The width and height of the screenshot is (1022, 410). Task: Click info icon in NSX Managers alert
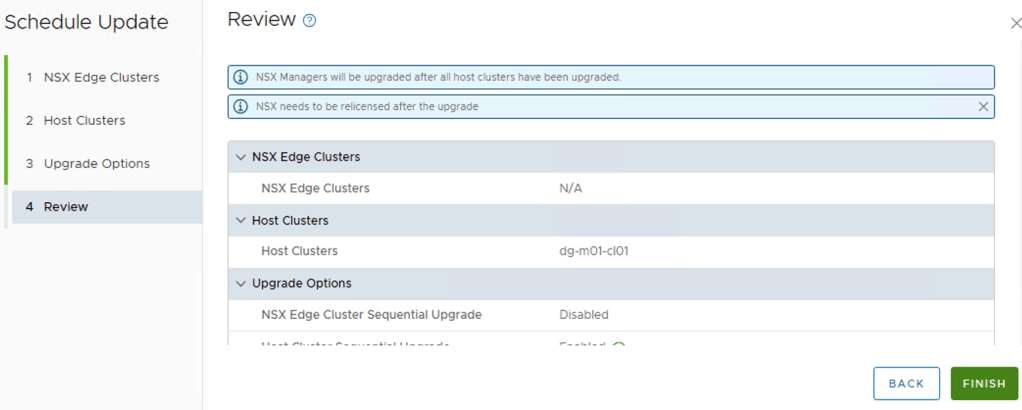(240, 77)
